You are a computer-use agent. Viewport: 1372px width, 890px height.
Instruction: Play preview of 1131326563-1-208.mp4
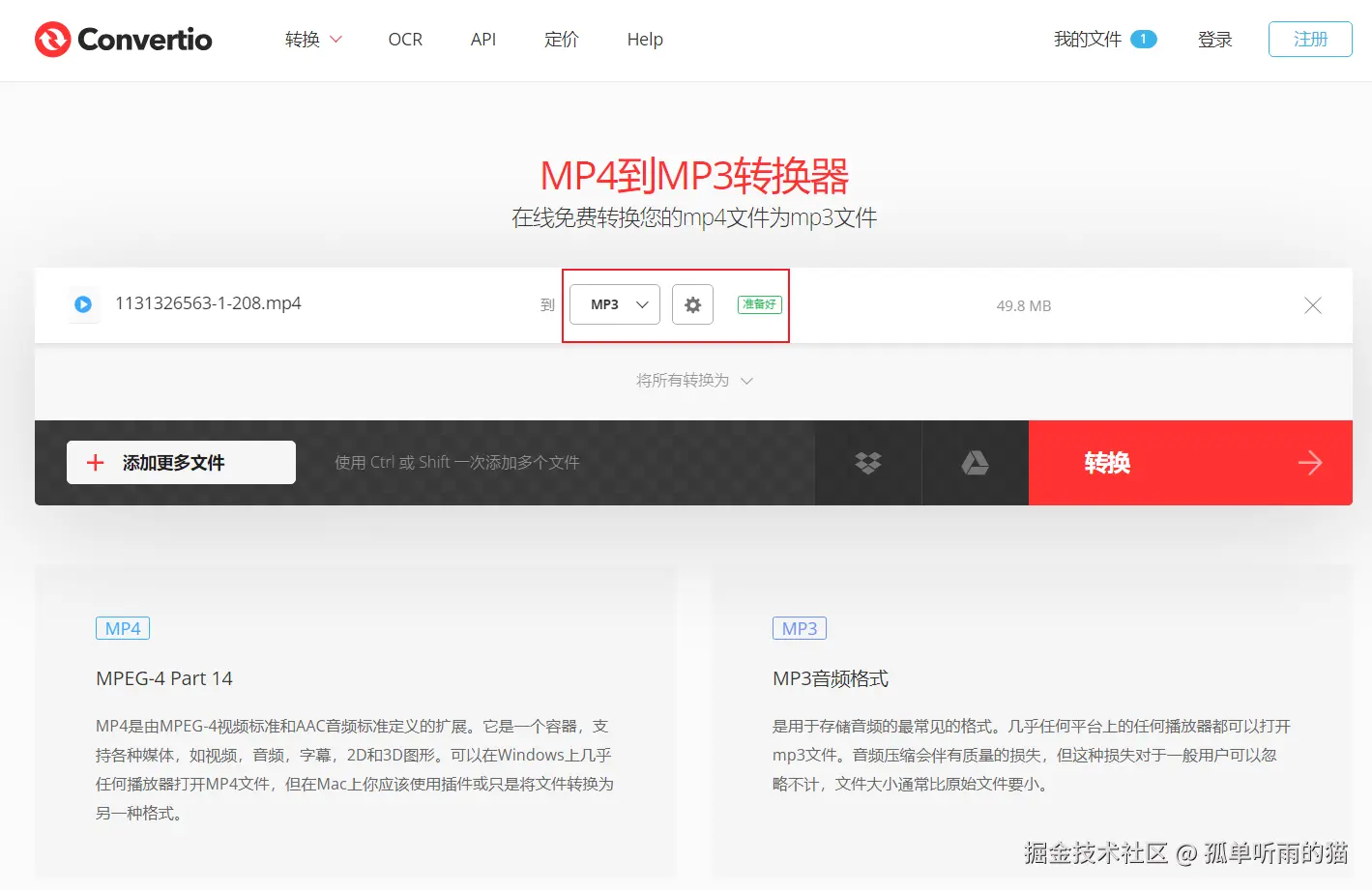pyautogui.click(x=83, y=304)
